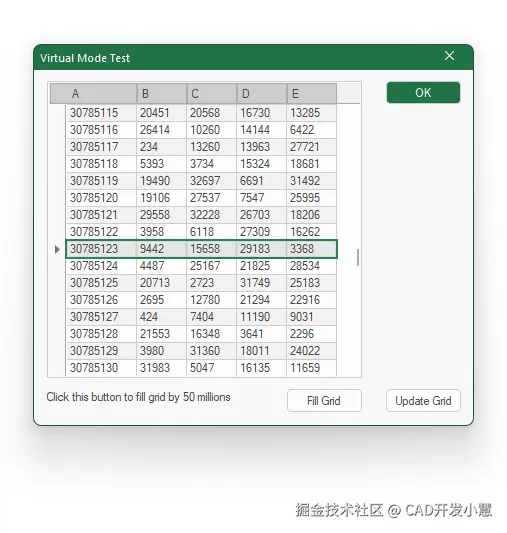Click value 32697 in column C

(x=211, y=181)
